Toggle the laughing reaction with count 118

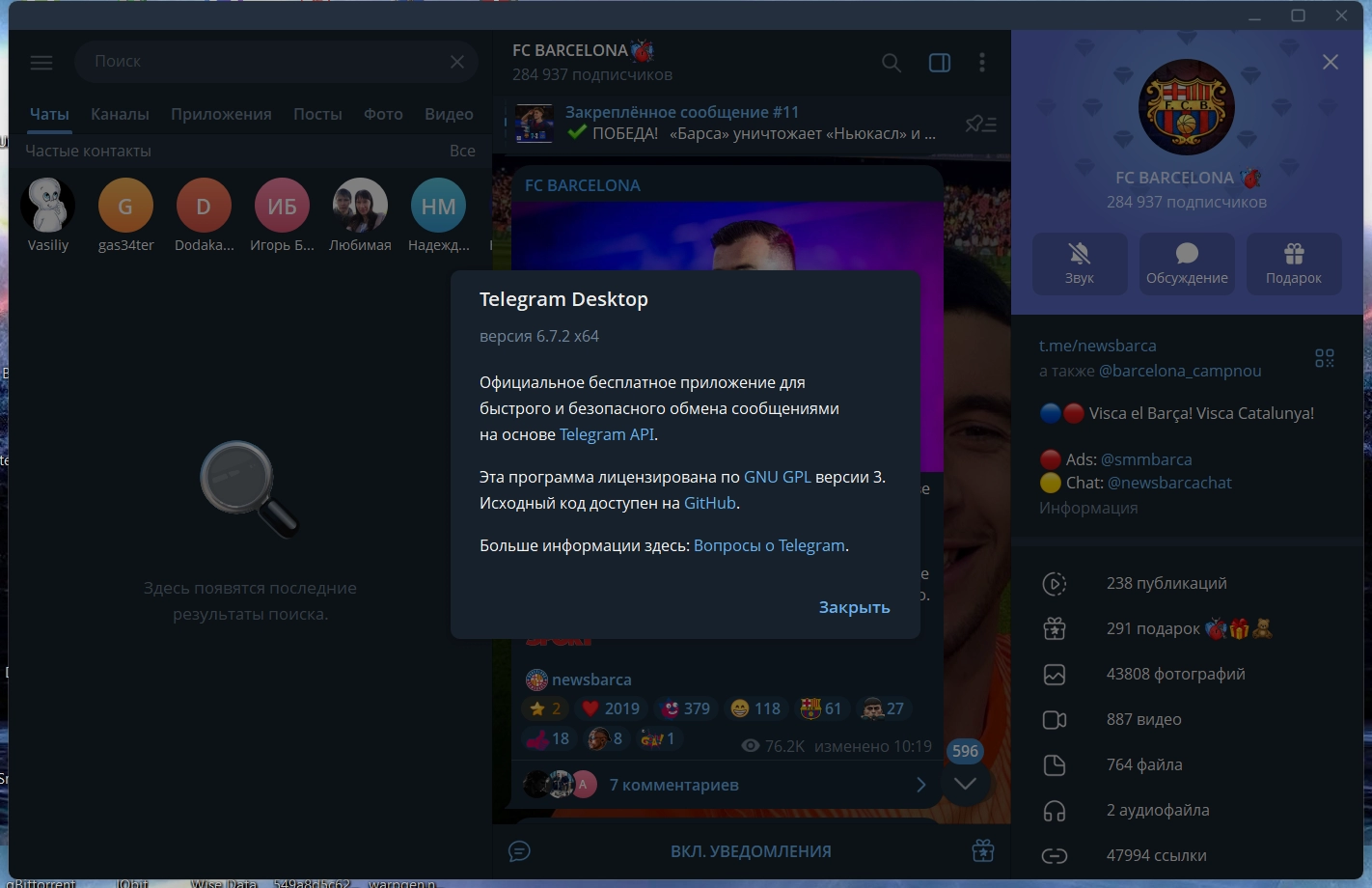click(x=755, y=708)
